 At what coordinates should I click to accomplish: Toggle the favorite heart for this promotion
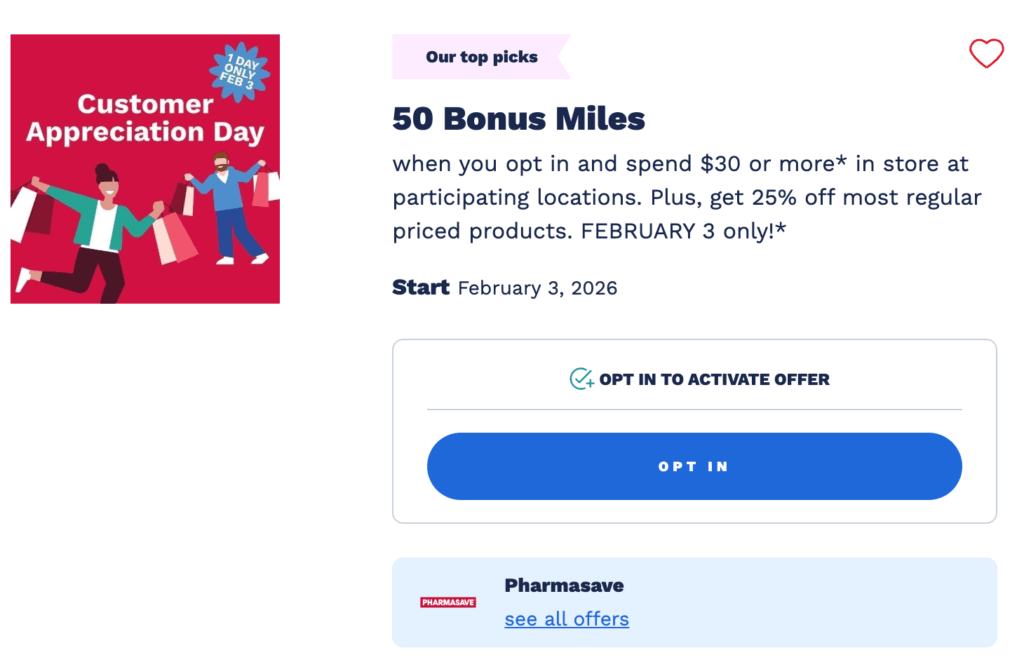pyautogui.click(x=987, y=54)
